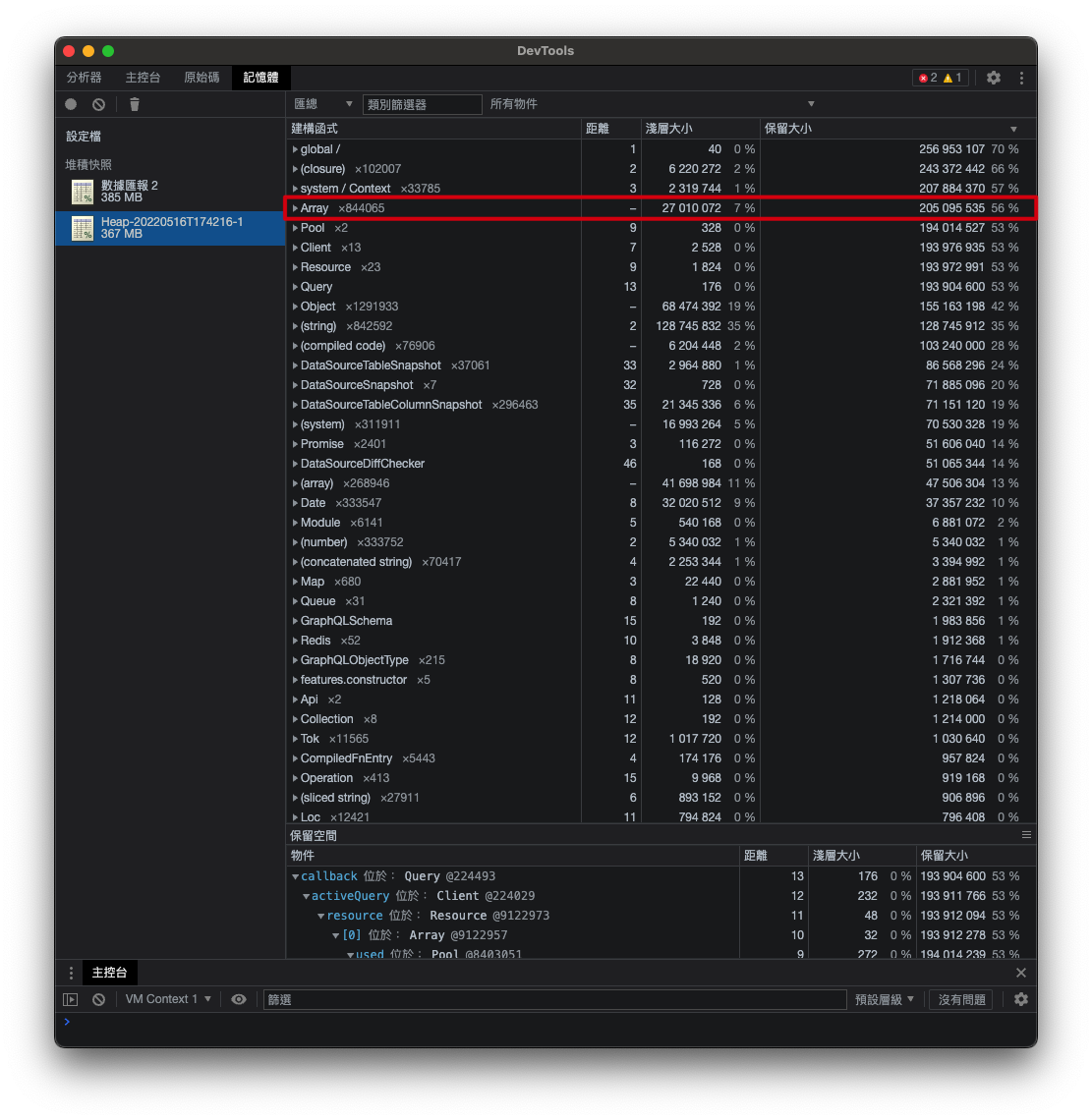Click the record heap snapshot circle icon
This screenshot has height=1120, width=1092.
(x=71, y=104)
